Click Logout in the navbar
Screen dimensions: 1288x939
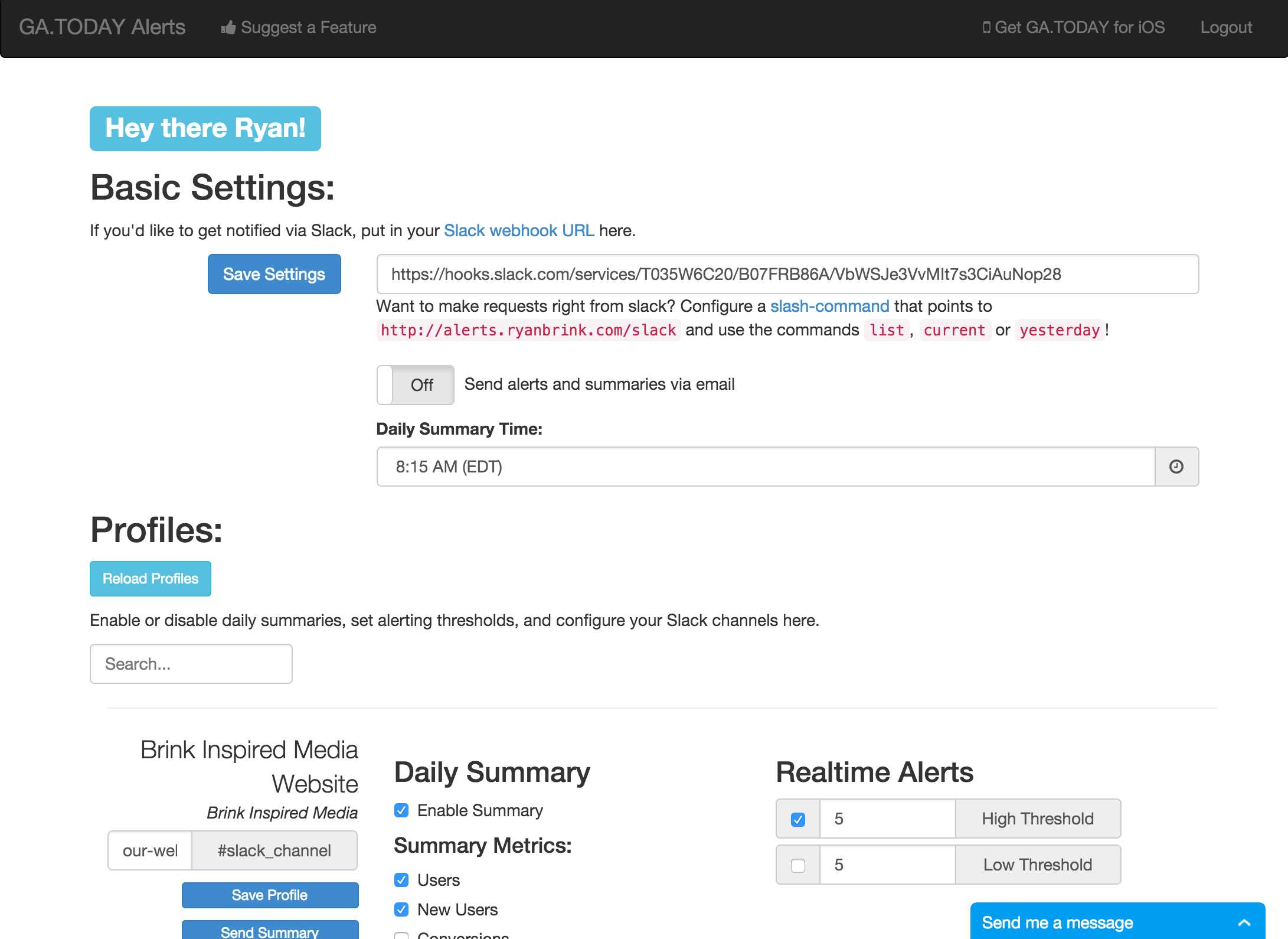pos(1226,27)
